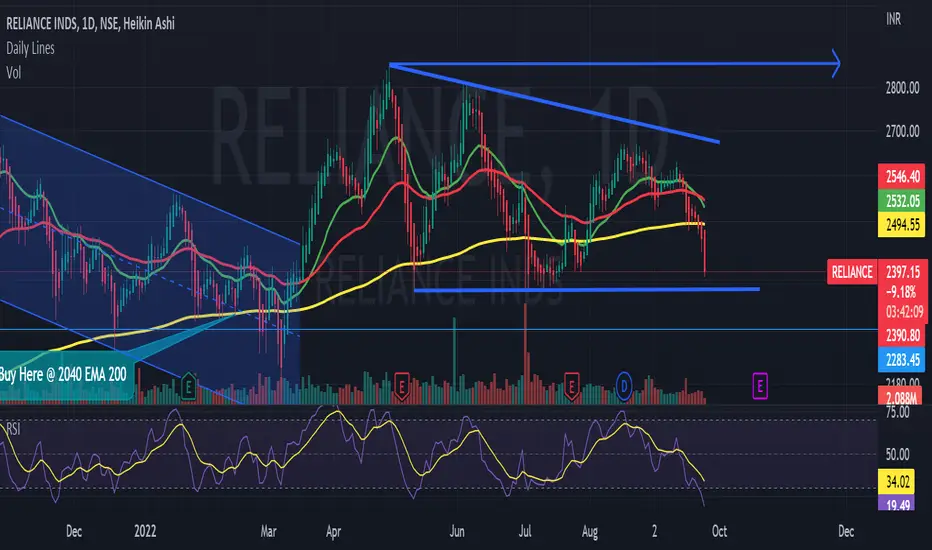932x550 pixels.
Task: Click the -9.18% change label
Action: tap(902, 292)
